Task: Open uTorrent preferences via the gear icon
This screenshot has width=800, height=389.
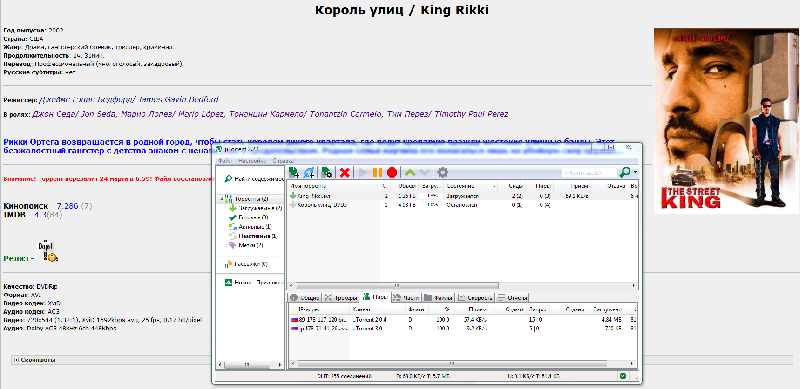Action: [x=442, y=173]
